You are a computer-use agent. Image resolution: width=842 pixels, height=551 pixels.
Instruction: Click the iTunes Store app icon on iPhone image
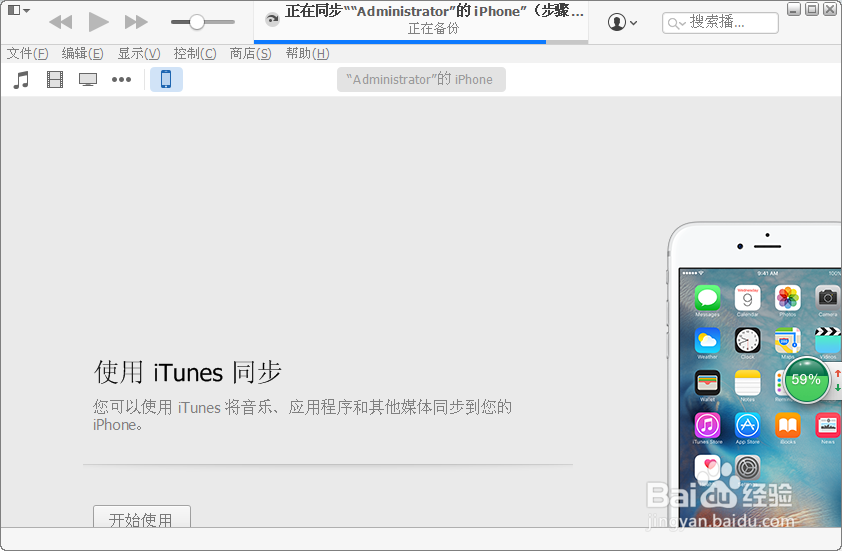coord(707,425)
